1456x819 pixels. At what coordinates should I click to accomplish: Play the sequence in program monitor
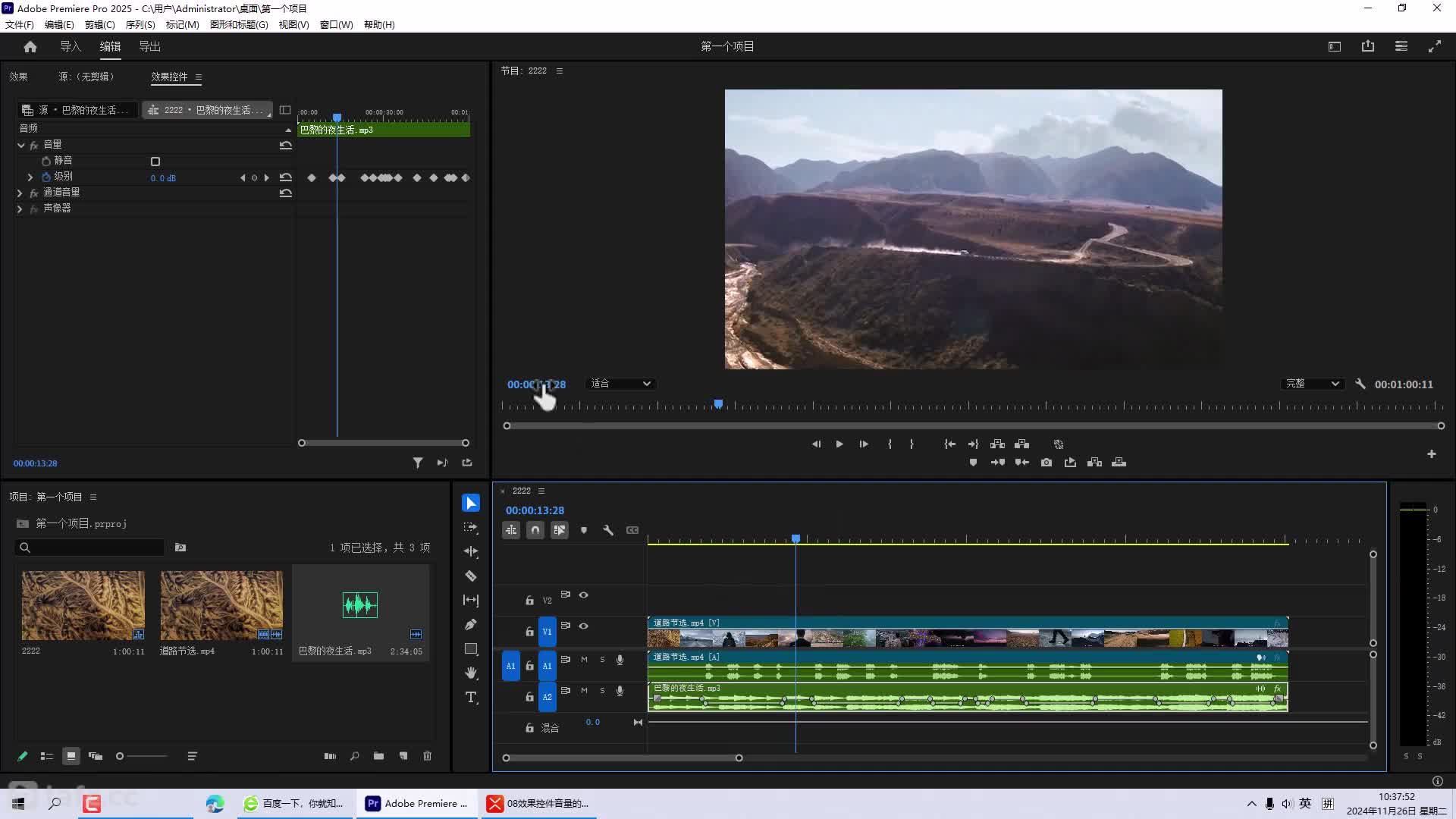click(x=839, y=444)
